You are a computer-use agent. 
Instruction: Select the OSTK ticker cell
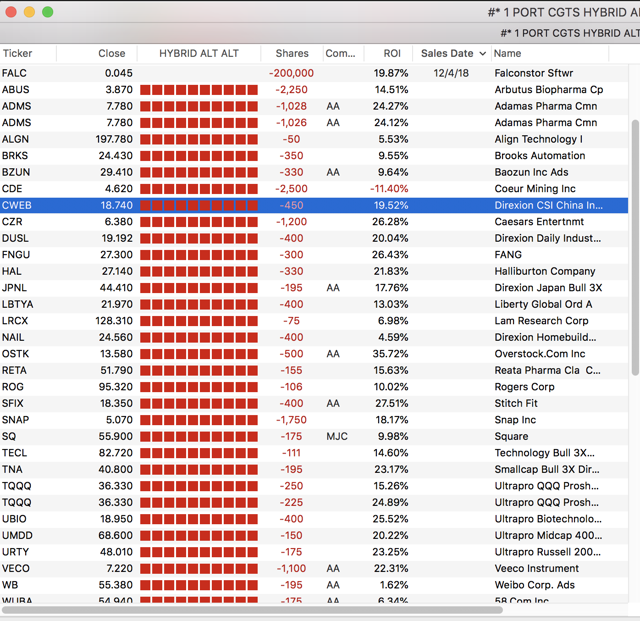click(15, 354)
